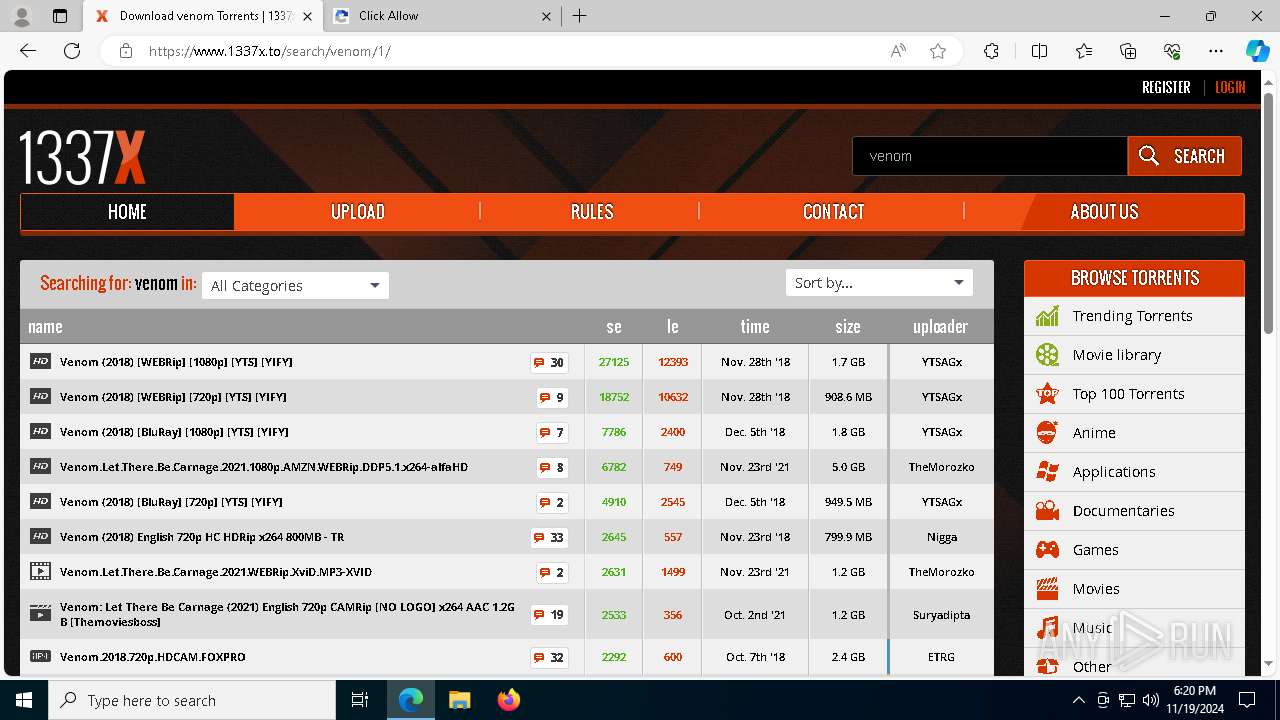
Task: Click the Applications windows icon
Action: [x=1047, y=472]
